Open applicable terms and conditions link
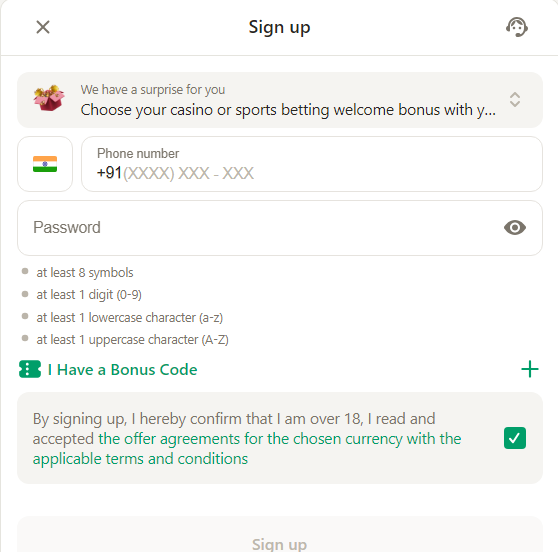 tap(140, 459)
